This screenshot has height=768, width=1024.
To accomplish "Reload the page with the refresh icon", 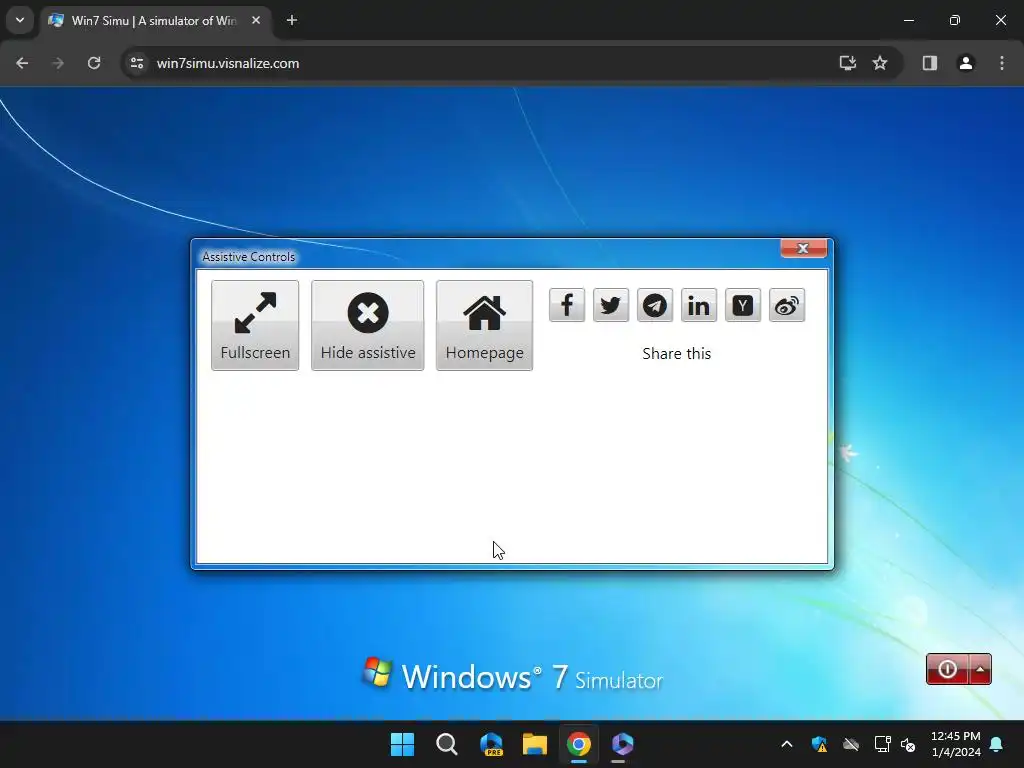I will 94,63.
